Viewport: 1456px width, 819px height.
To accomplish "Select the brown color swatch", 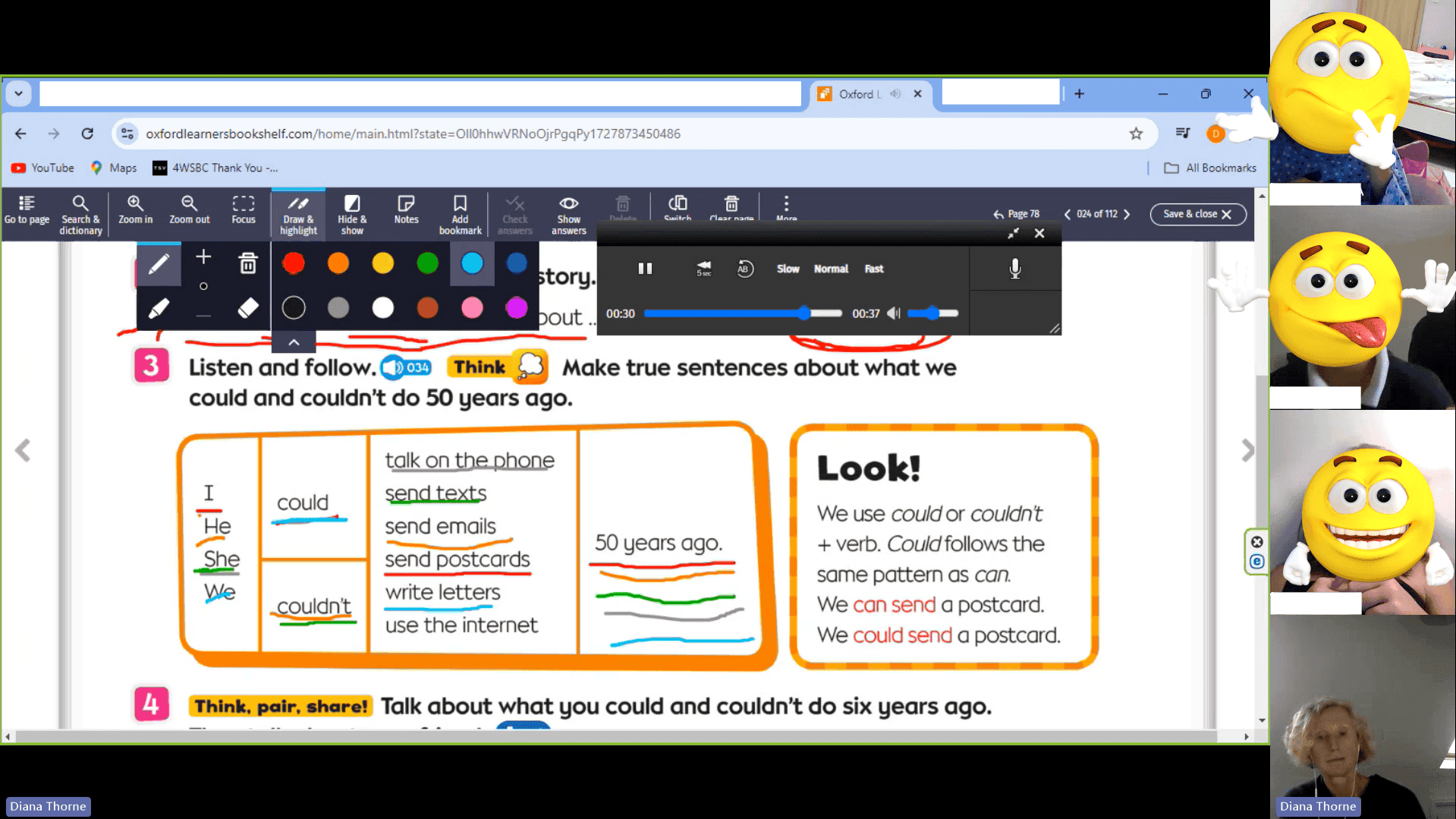I will 428,307.
